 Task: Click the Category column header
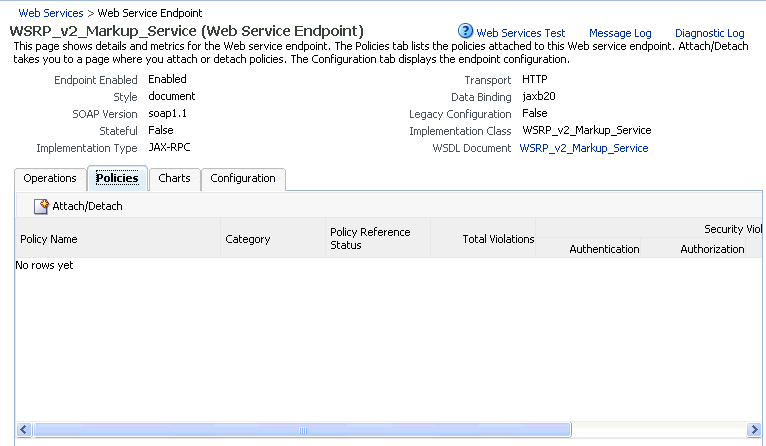point(273,239)
